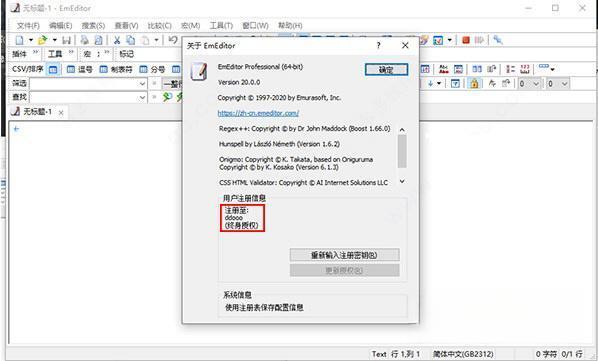Open dropdown arrow next to Open folder icon
Viewport: 598px width, 361px height.
(55, 40)
